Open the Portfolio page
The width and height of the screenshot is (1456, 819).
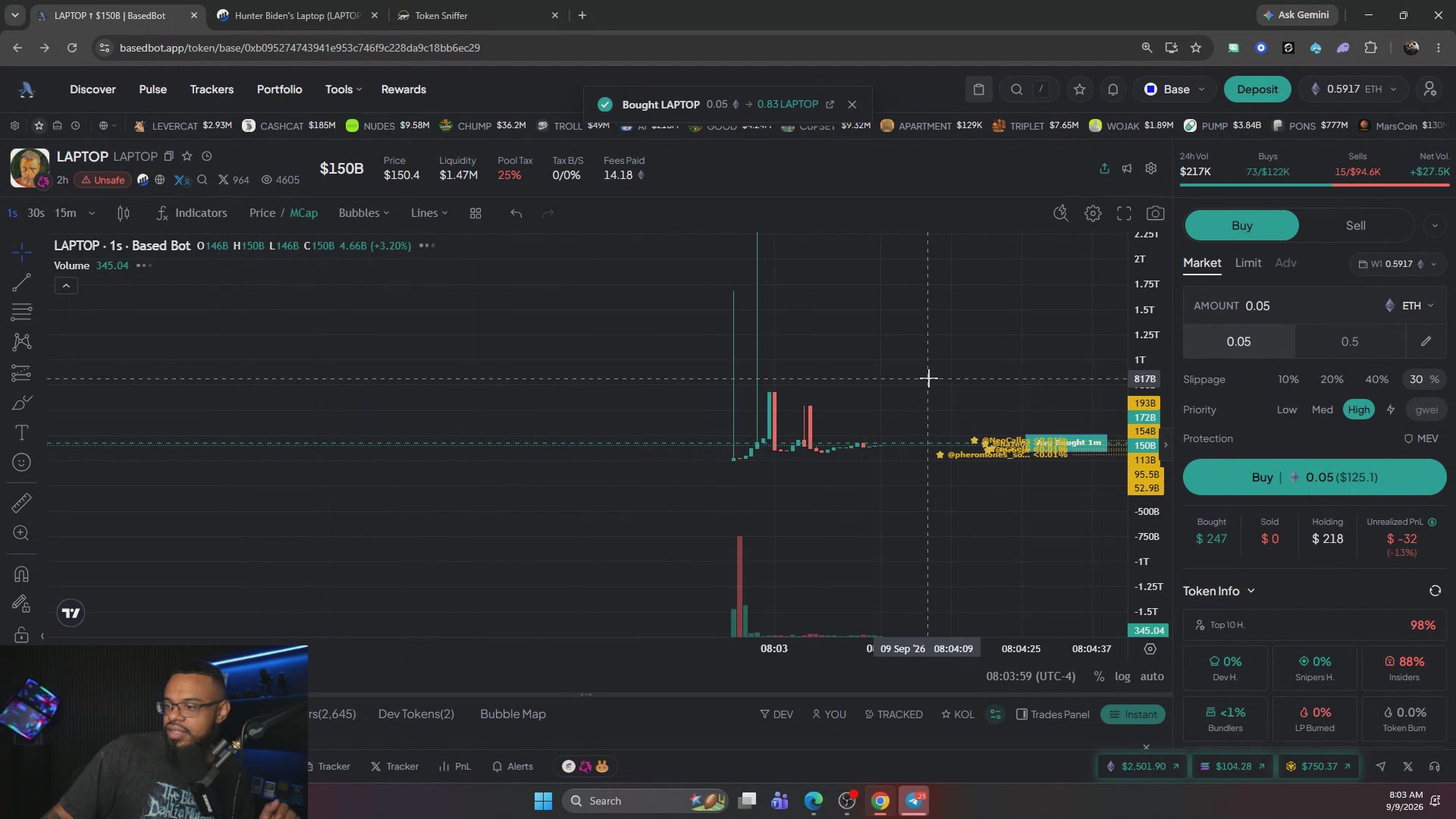[x=279, y=89]
